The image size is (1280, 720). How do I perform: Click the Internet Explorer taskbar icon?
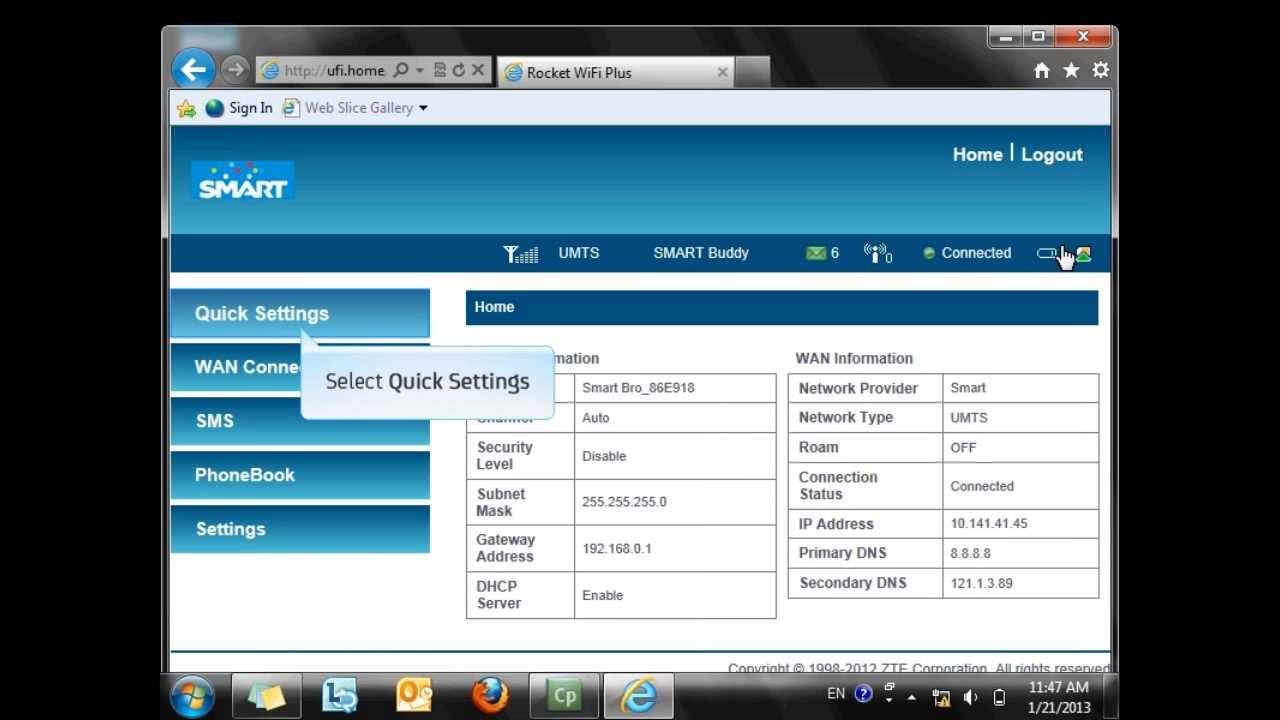pos(638,696)
